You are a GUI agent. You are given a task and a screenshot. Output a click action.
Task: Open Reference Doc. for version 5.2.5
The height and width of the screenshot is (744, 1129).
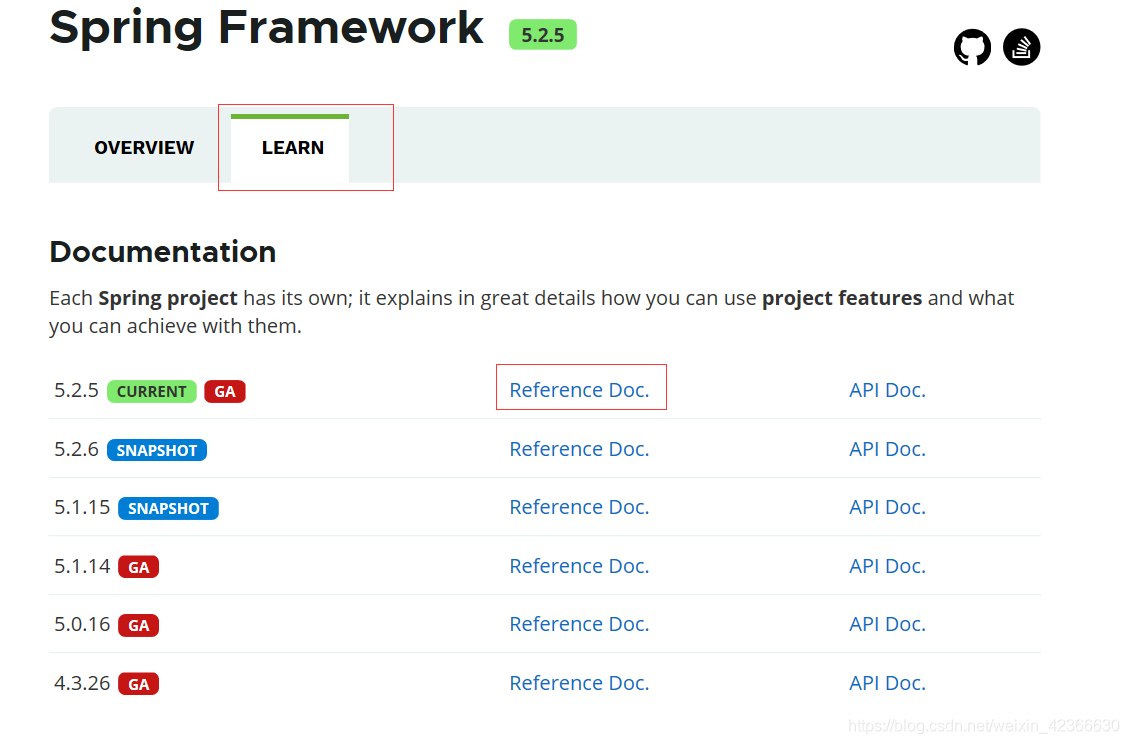pyautogui.click(x=580, y=390)
